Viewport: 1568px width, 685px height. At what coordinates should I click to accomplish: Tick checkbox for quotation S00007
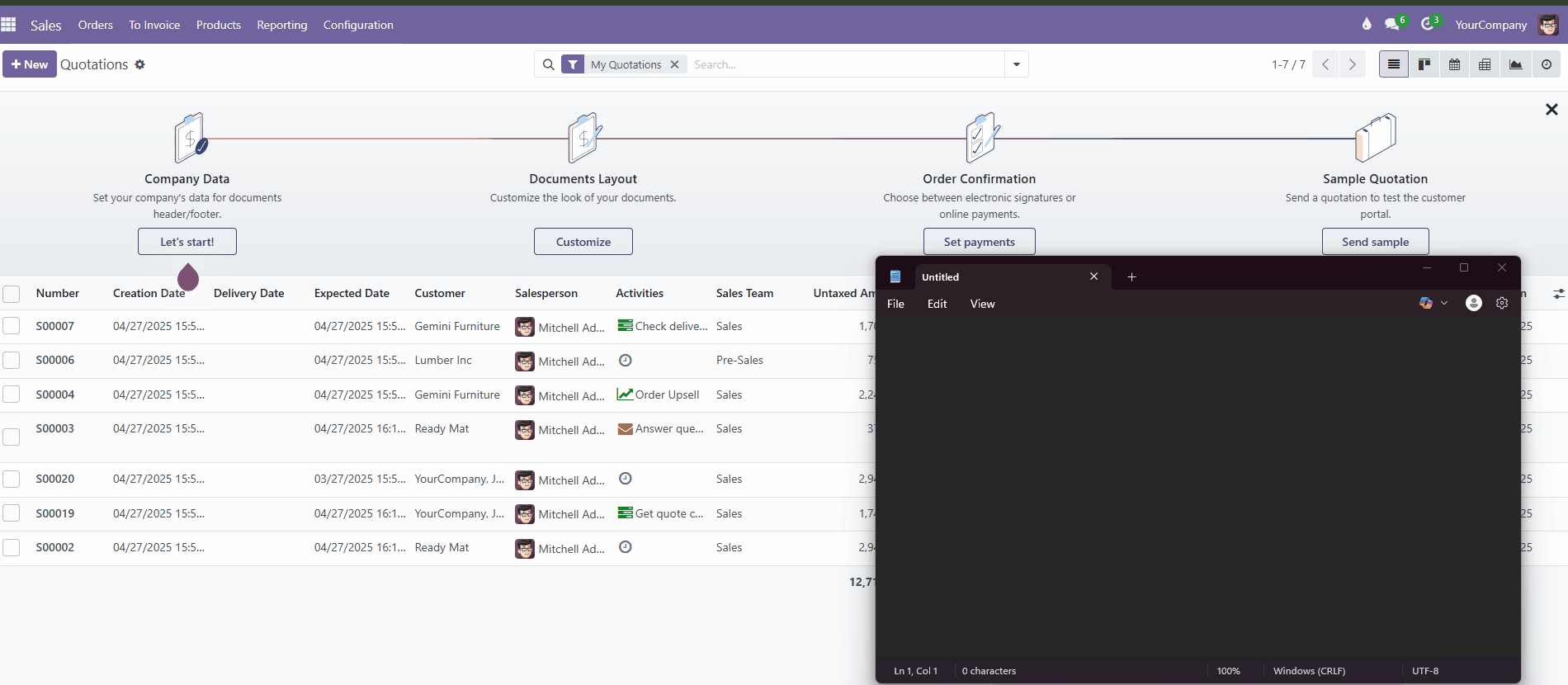(x=12, y=326)
